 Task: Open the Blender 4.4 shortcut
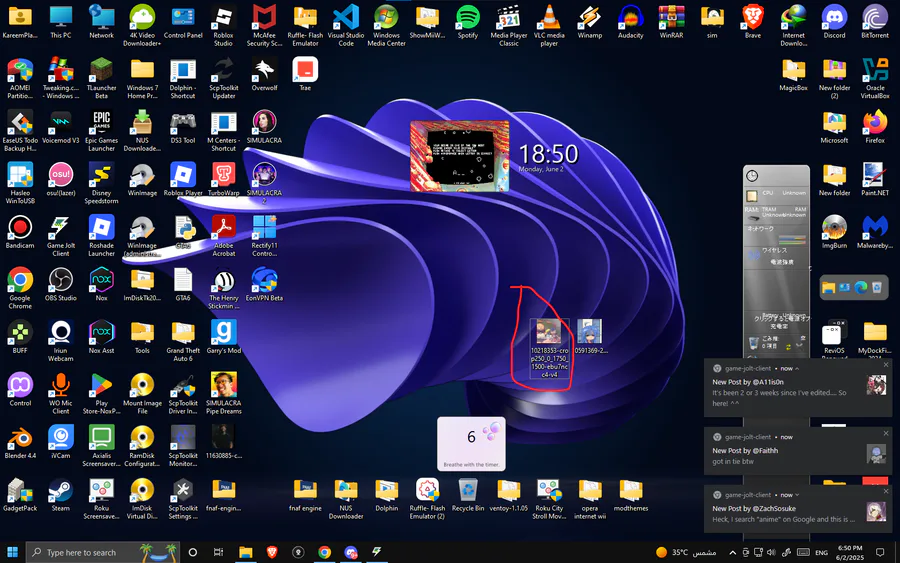pos(20,442)
